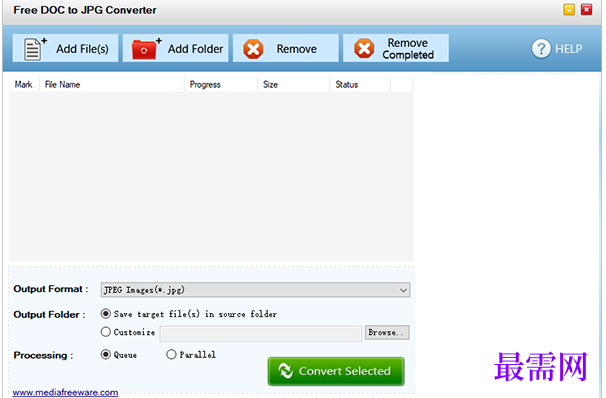Open the Output Format dropdown
Screen dimensions: 606x398
pyautogui.click(x=255, y=290)
